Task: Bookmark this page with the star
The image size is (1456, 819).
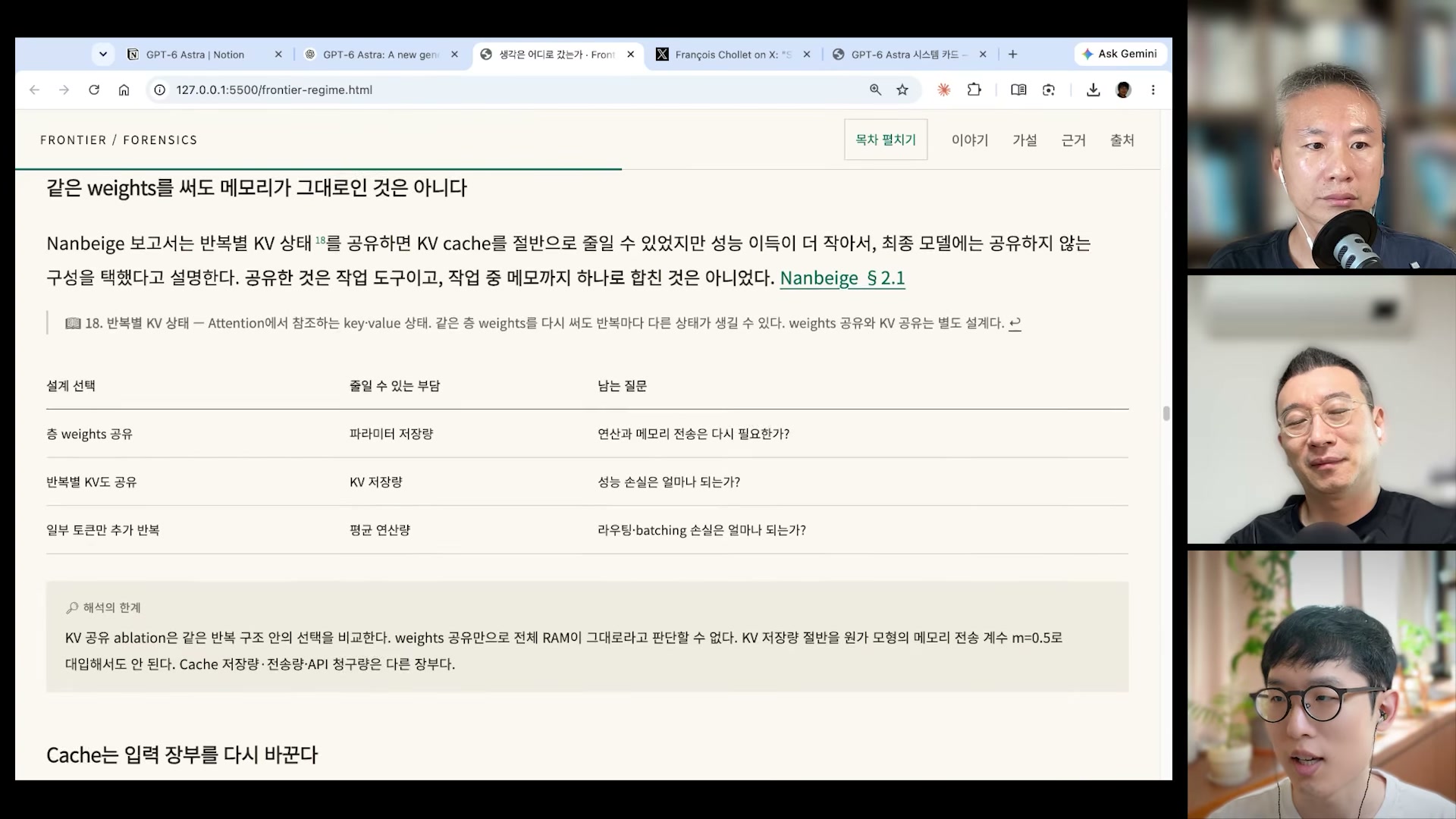Action: point(902,89)
